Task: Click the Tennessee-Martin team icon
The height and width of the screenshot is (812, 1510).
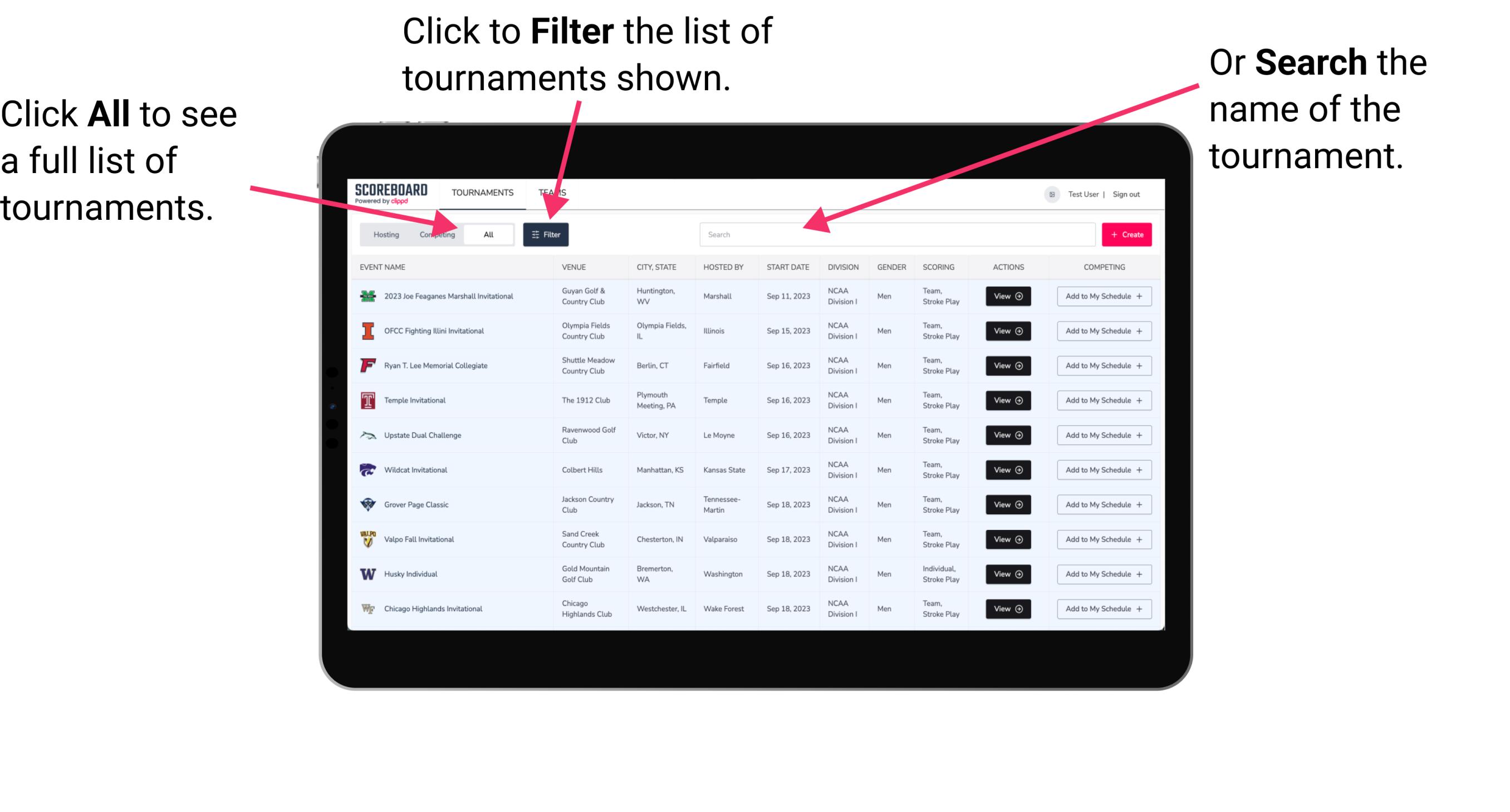Action: pyautogui.click(x=369, y=505)
